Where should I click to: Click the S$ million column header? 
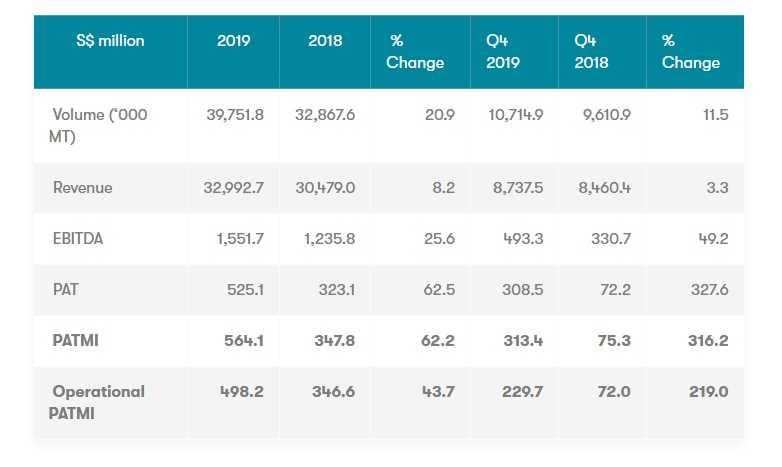pyautogui.click(x=110, y=41)
